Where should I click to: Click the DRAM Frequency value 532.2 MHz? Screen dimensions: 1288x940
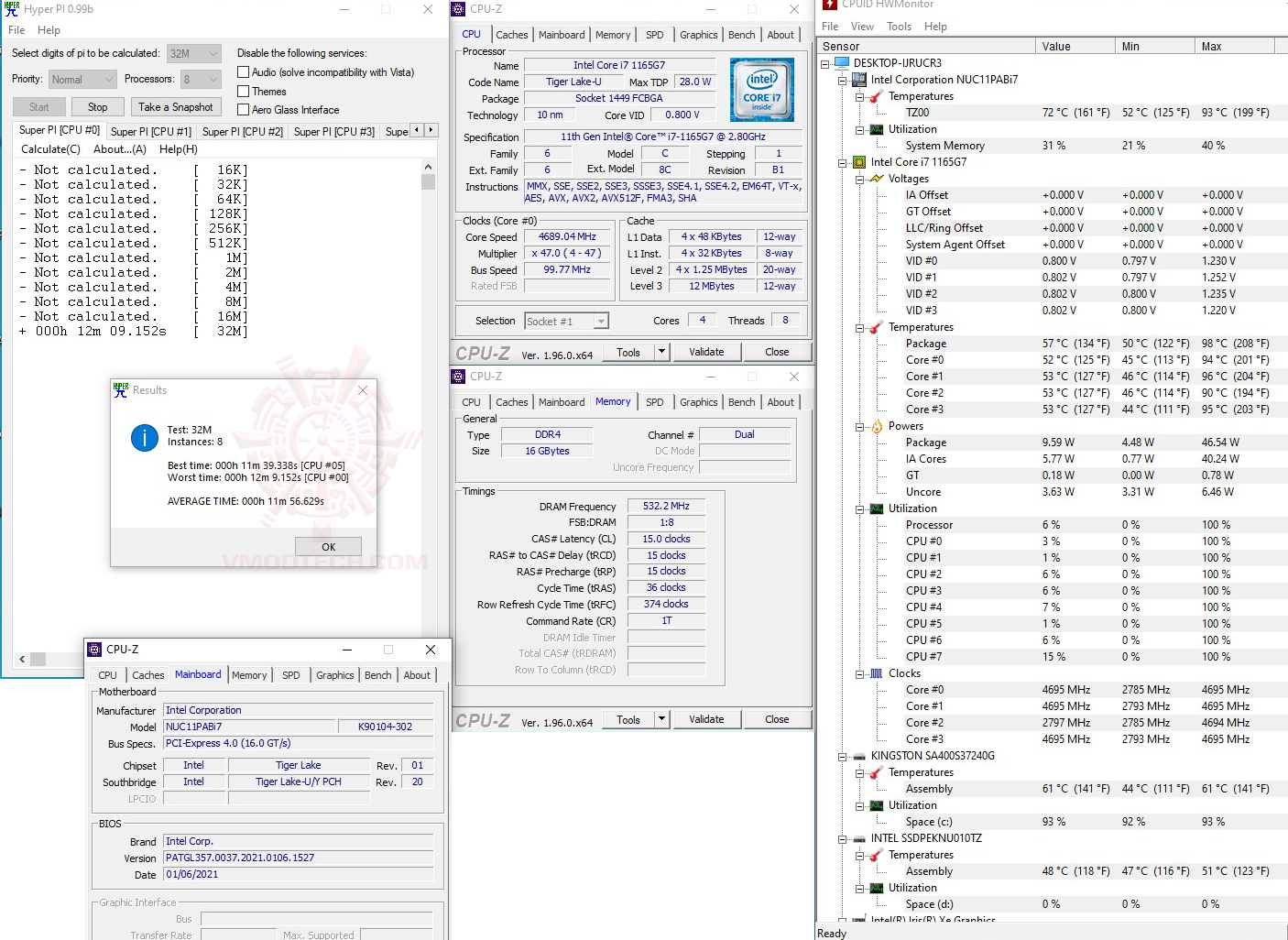[x=666, y=506]
